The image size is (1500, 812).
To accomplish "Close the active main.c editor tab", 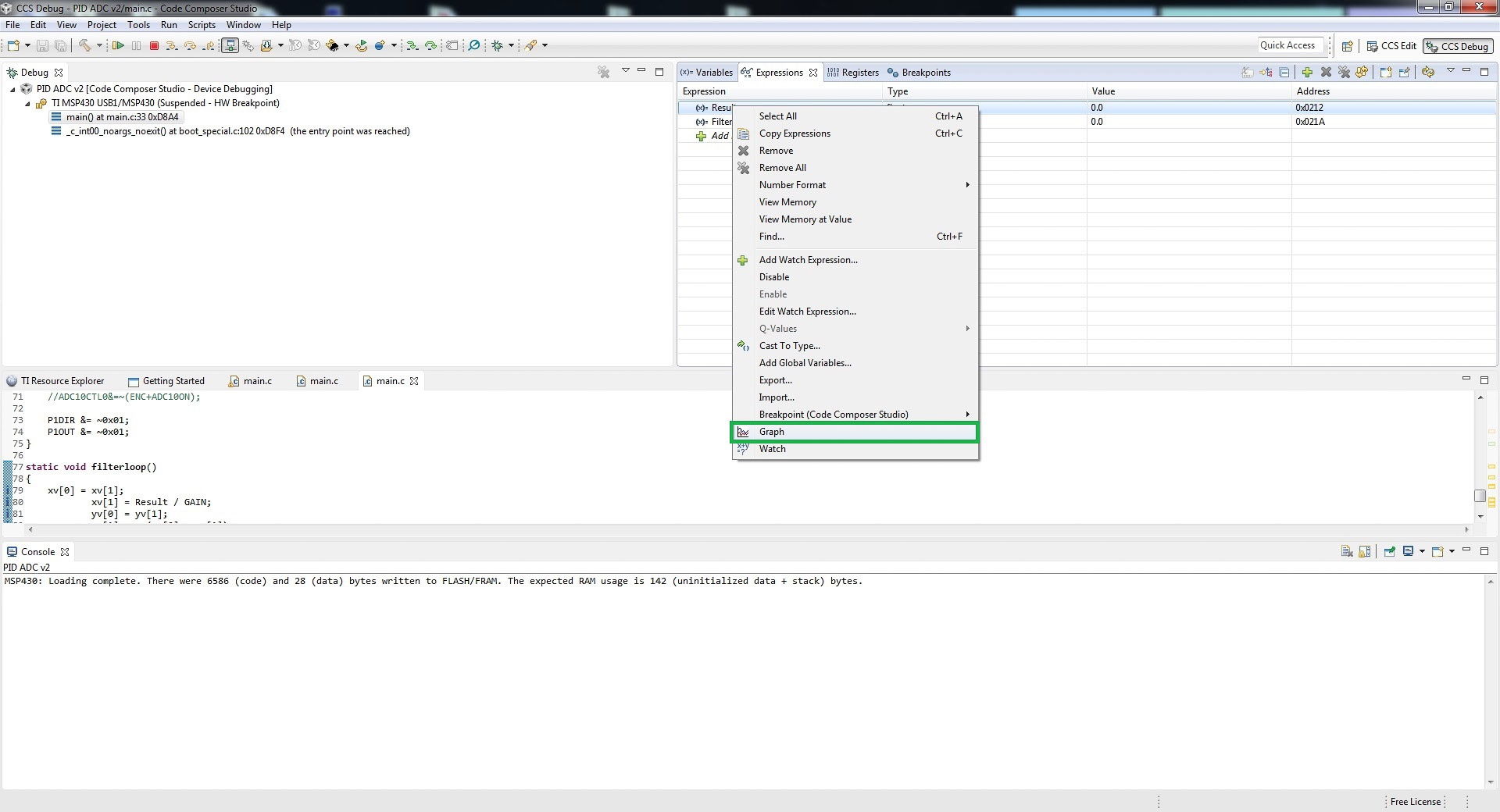I will (x=414, y=381).
